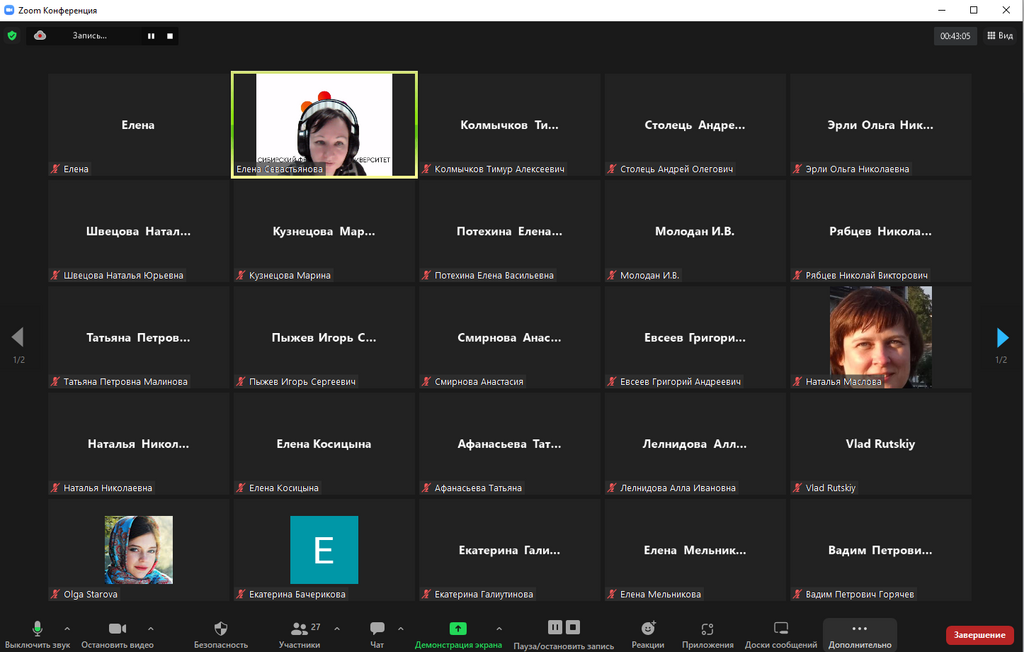Expand video options arrow next to camera

click(x=151, y=628)
